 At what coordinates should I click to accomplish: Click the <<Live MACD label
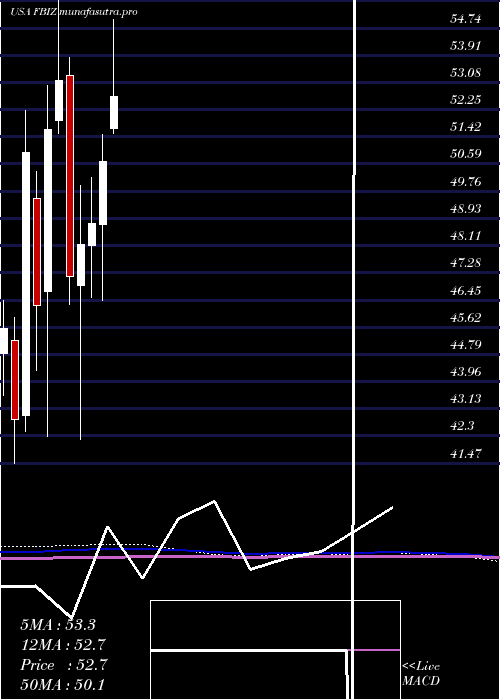[421, 673]
